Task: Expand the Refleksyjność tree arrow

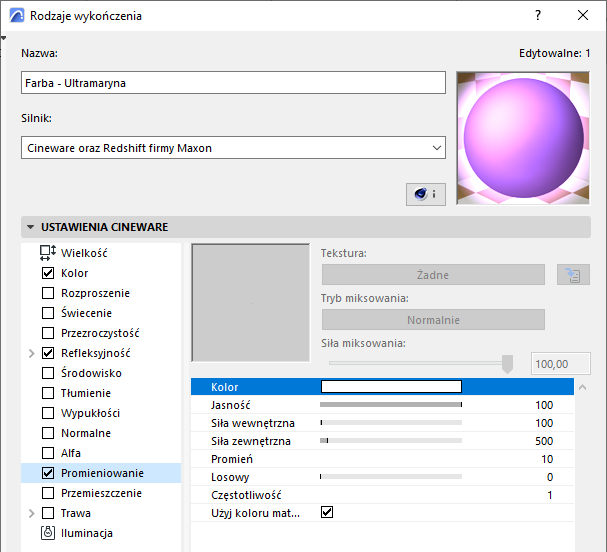Action: pos(32,353)
